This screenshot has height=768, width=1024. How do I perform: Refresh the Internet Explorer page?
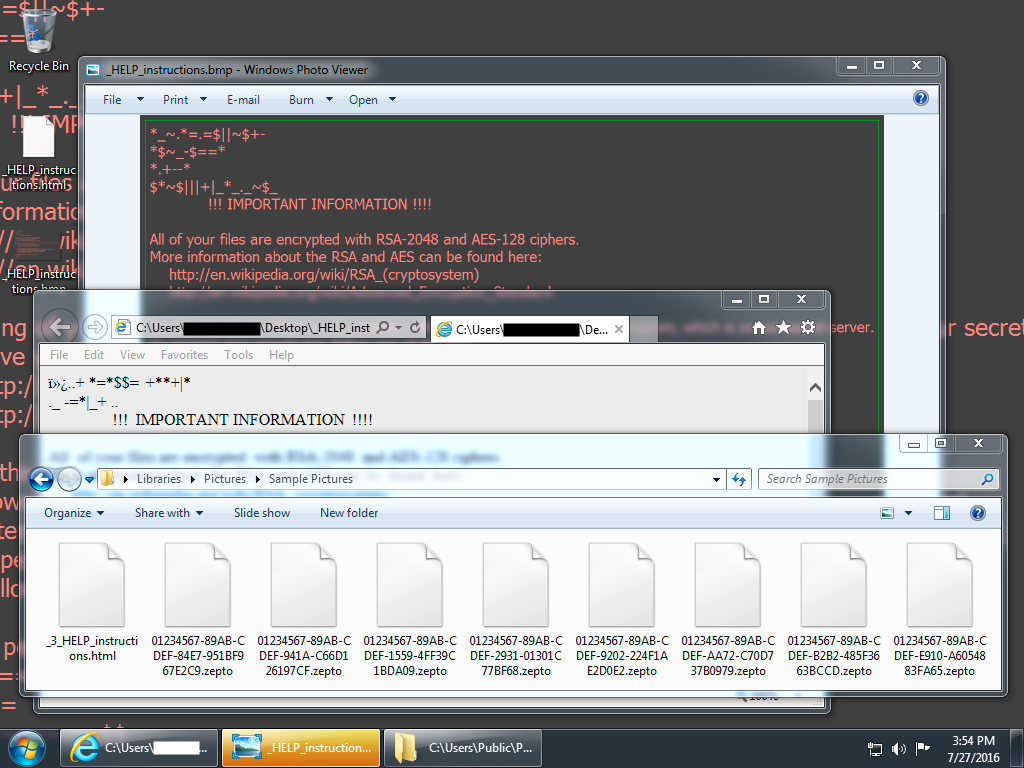click(x=416, y=328)
